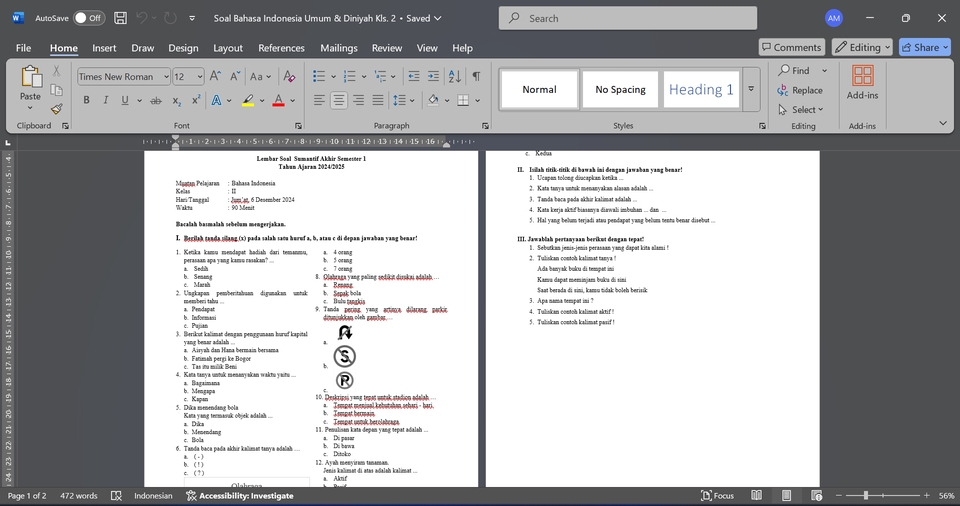Click the Numbering list icon
Image resolution: width=960 pixels, height=506 pixels.
[x=350, y=77]
